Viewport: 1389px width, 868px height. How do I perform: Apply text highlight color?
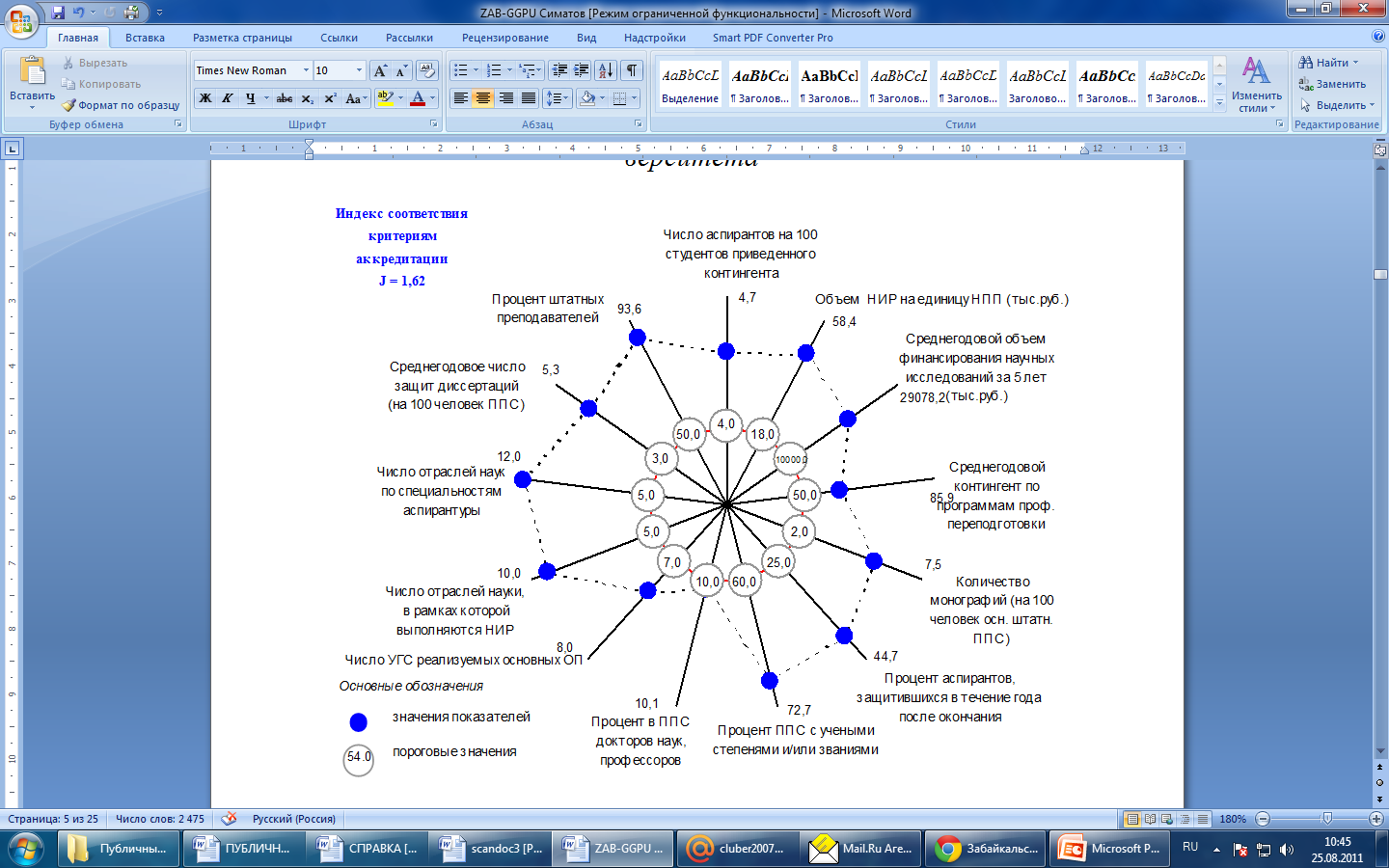coord(385,98)
